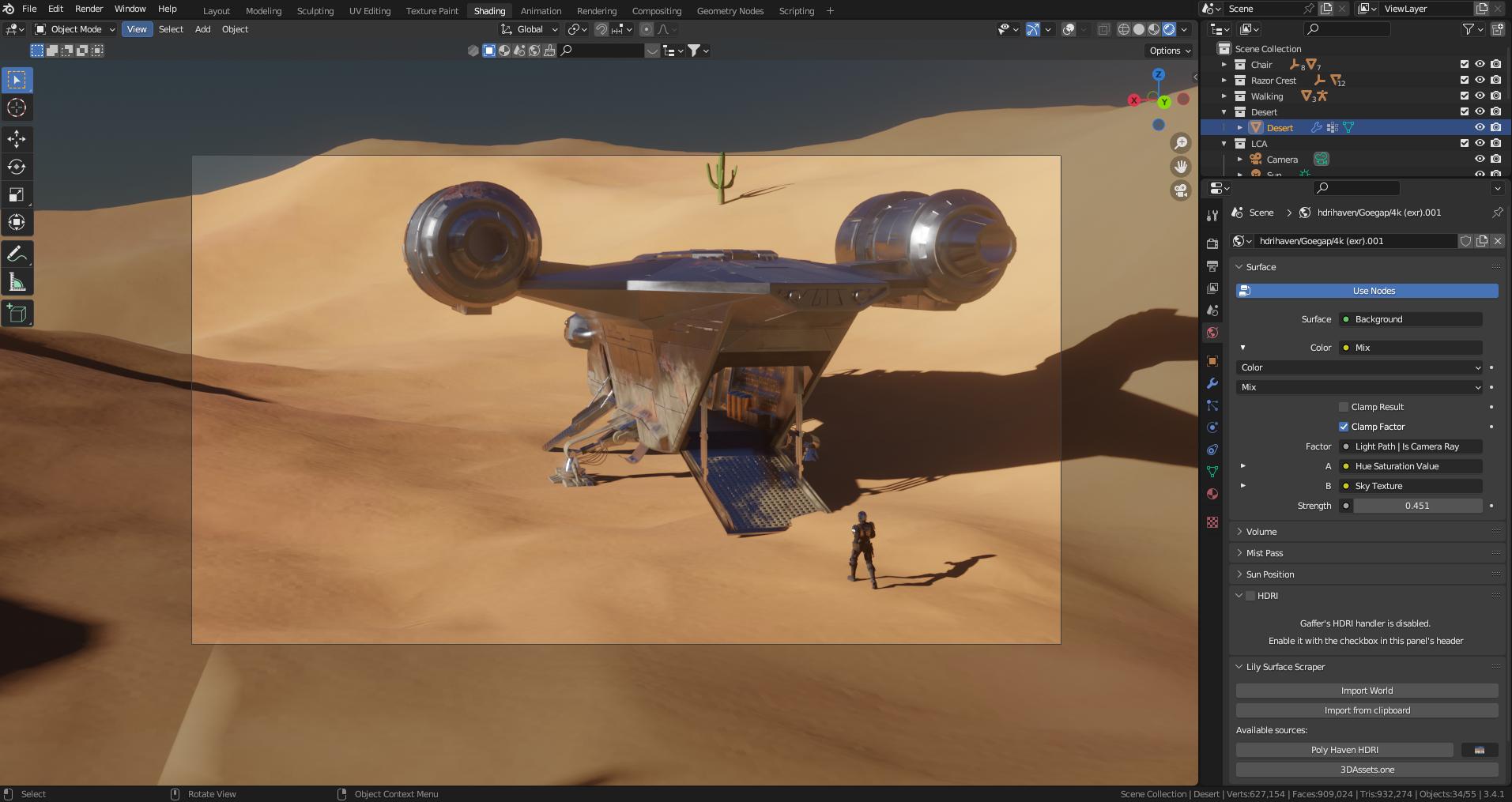Switch to the Modeling workspace tab
Screen dimensions: 1512x802
coord(263,11)
